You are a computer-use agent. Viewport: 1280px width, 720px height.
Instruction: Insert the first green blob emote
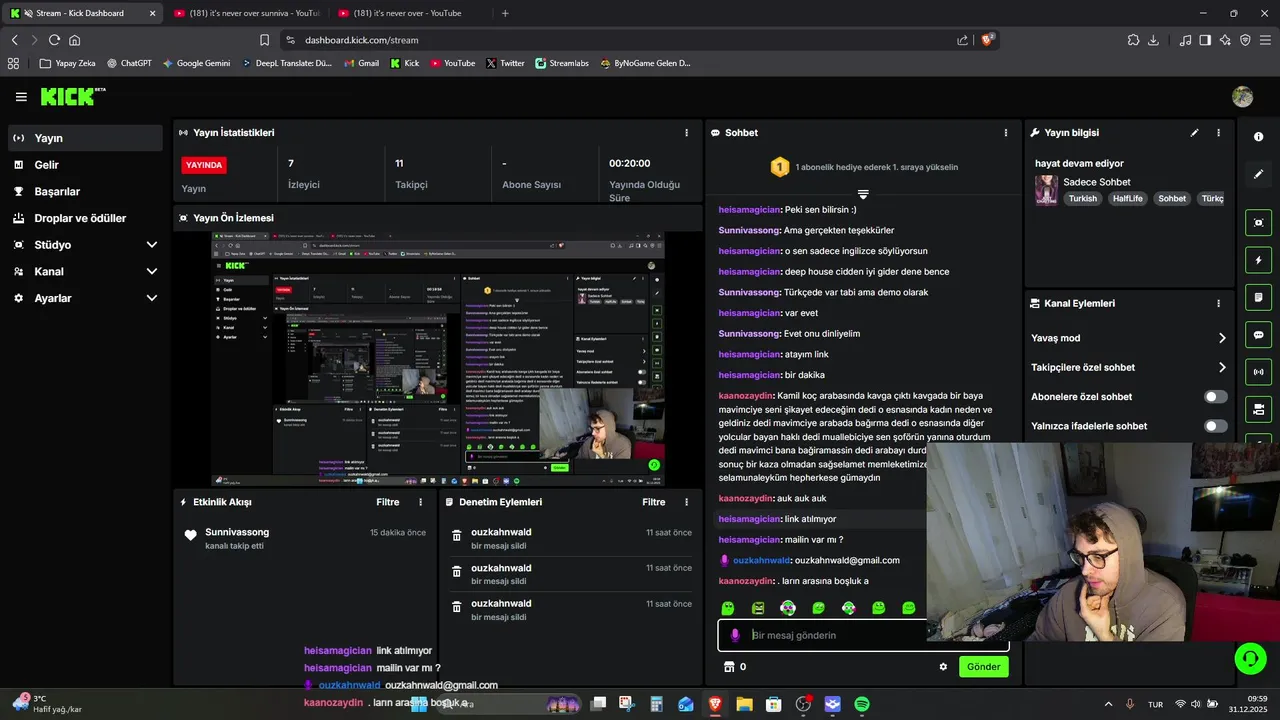728,608
